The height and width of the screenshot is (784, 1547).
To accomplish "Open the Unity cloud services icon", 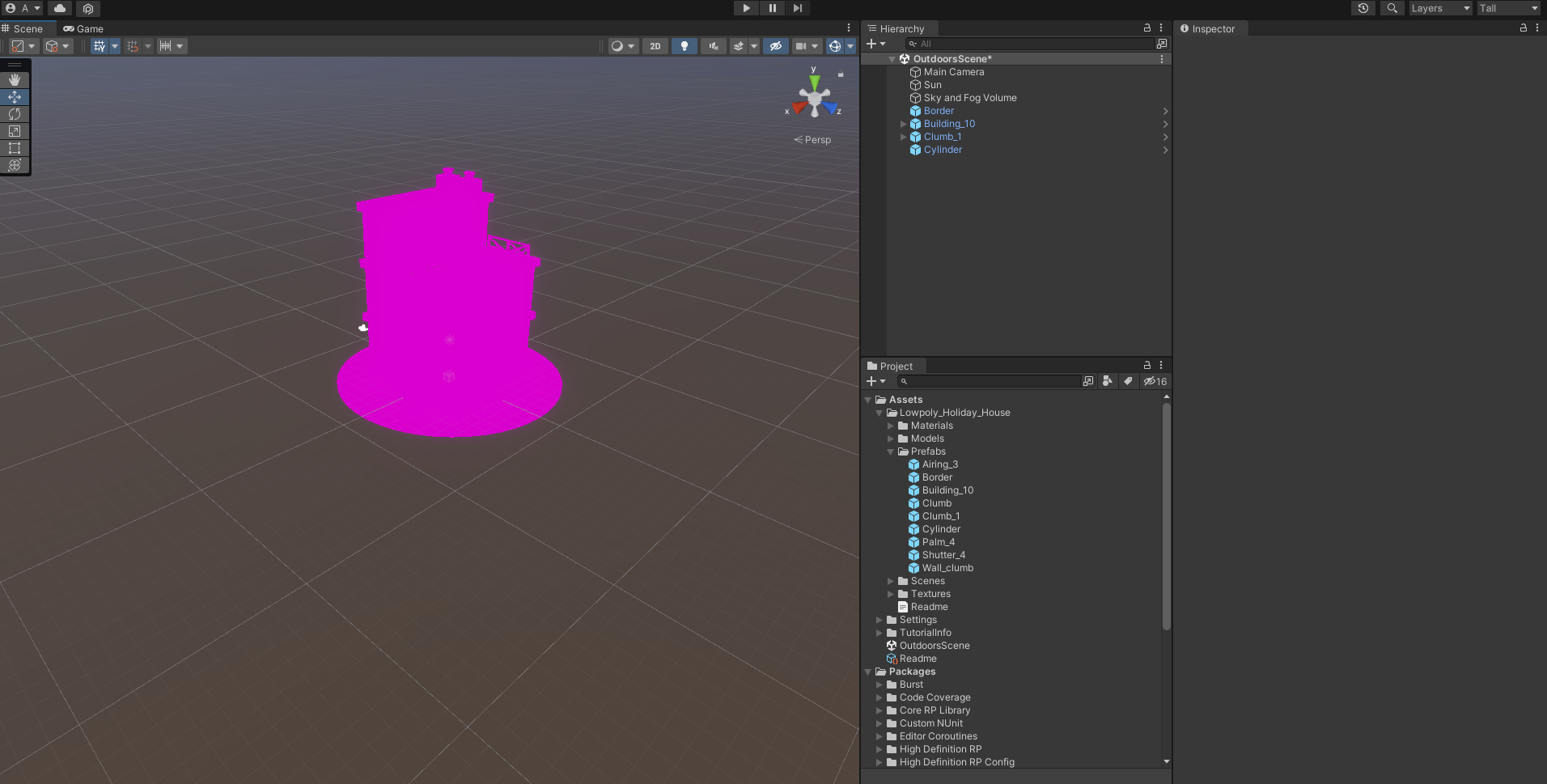I will 60,8.
